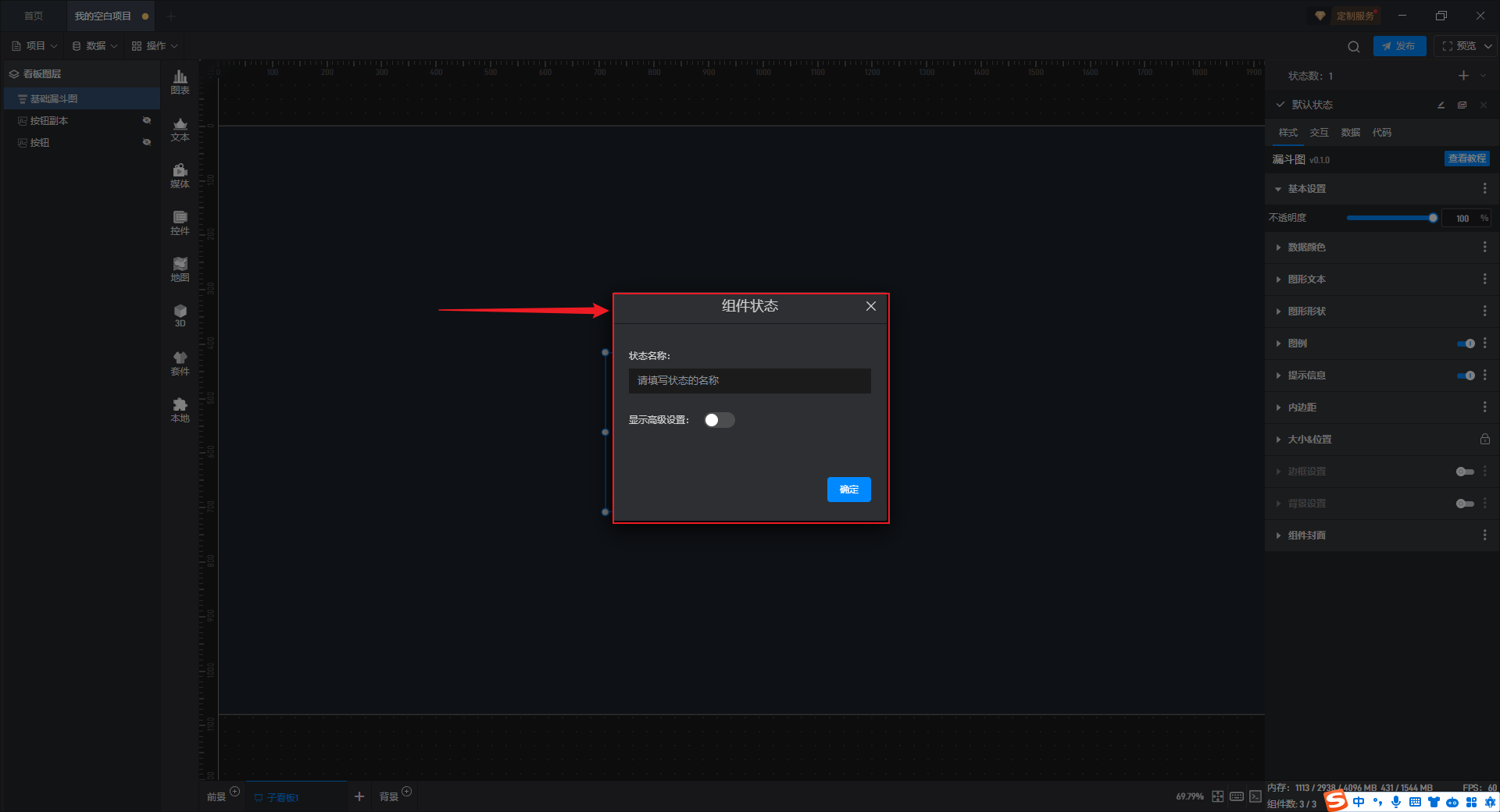This screenshot has height=812, width=1500.
Task: Open the 数据 dropdown menu in top toolbar
Action: (x=95, y=46)
